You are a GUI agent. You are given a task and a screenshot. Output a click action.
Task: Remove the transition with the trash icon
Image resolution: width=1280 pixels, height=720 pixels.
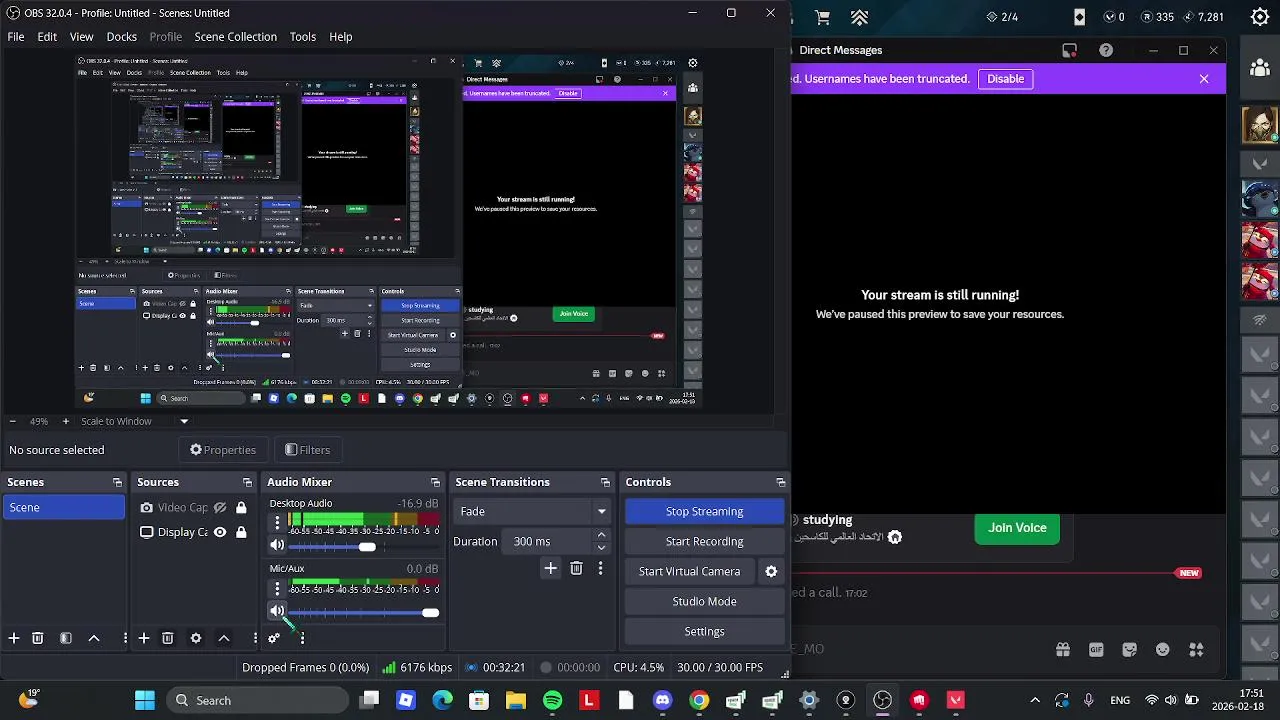576,568
